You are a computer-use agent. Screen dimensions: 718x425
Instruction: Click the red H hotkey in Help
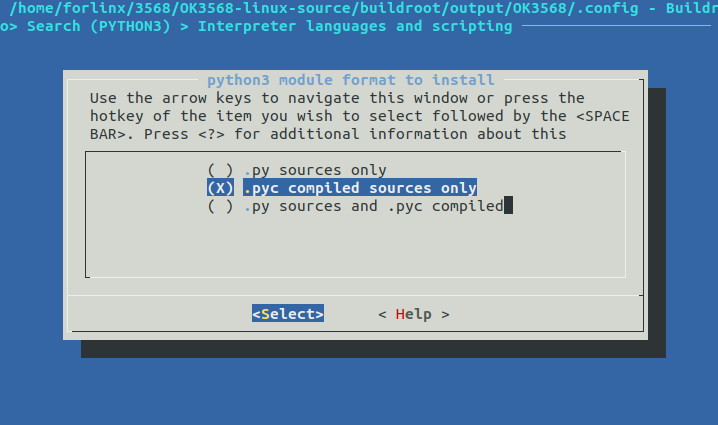pos(400,314)
